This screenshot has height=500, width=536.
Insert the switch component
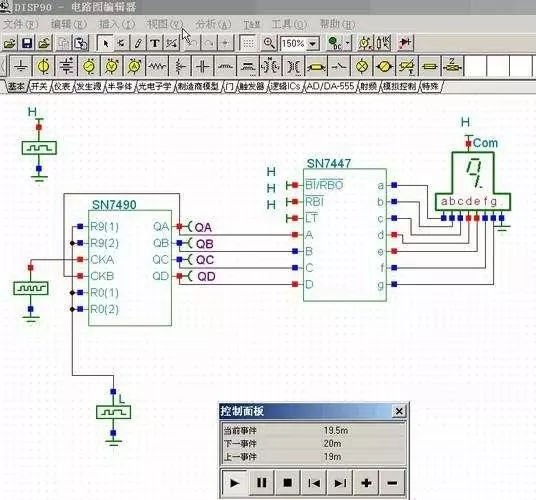click(339, 66)
